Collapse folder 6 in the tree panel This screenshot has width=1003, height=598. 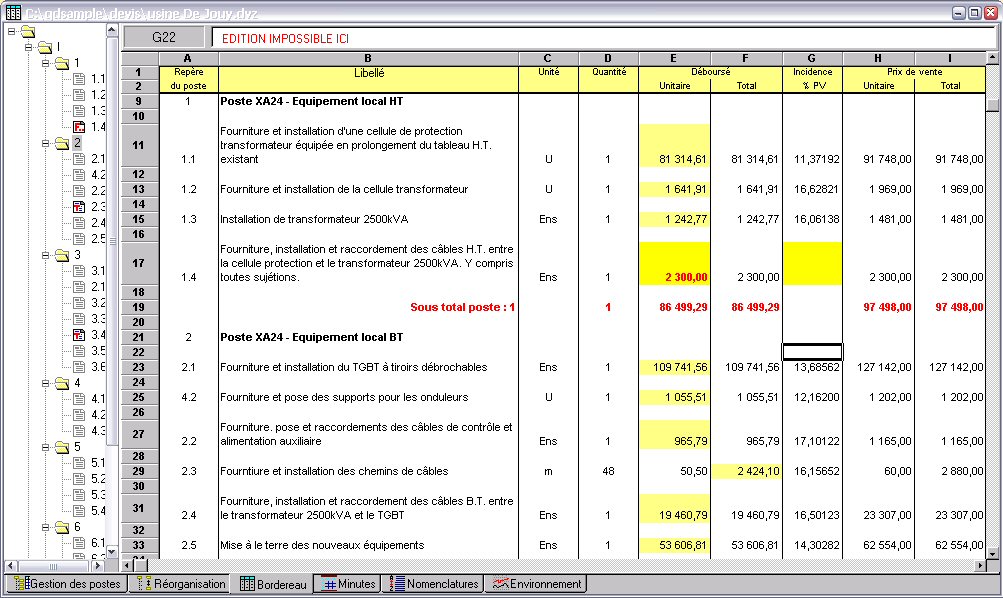point(45,527)
